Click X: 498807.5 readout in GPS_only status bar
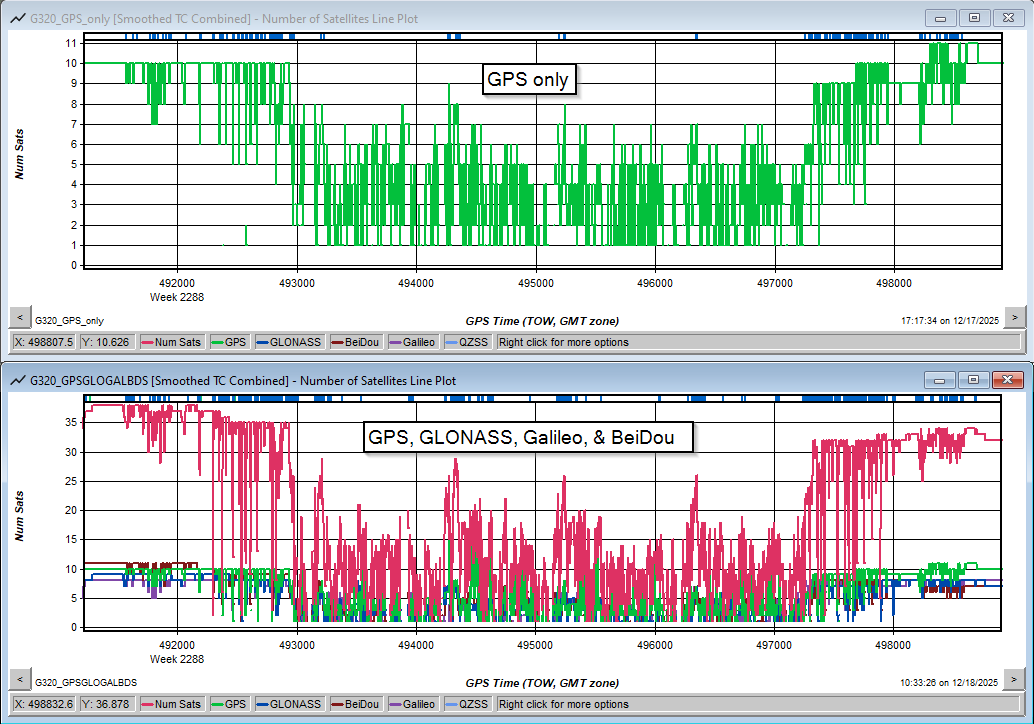Image resolution: width=1034 pixels, height=724 pixels. coord(45,342)
